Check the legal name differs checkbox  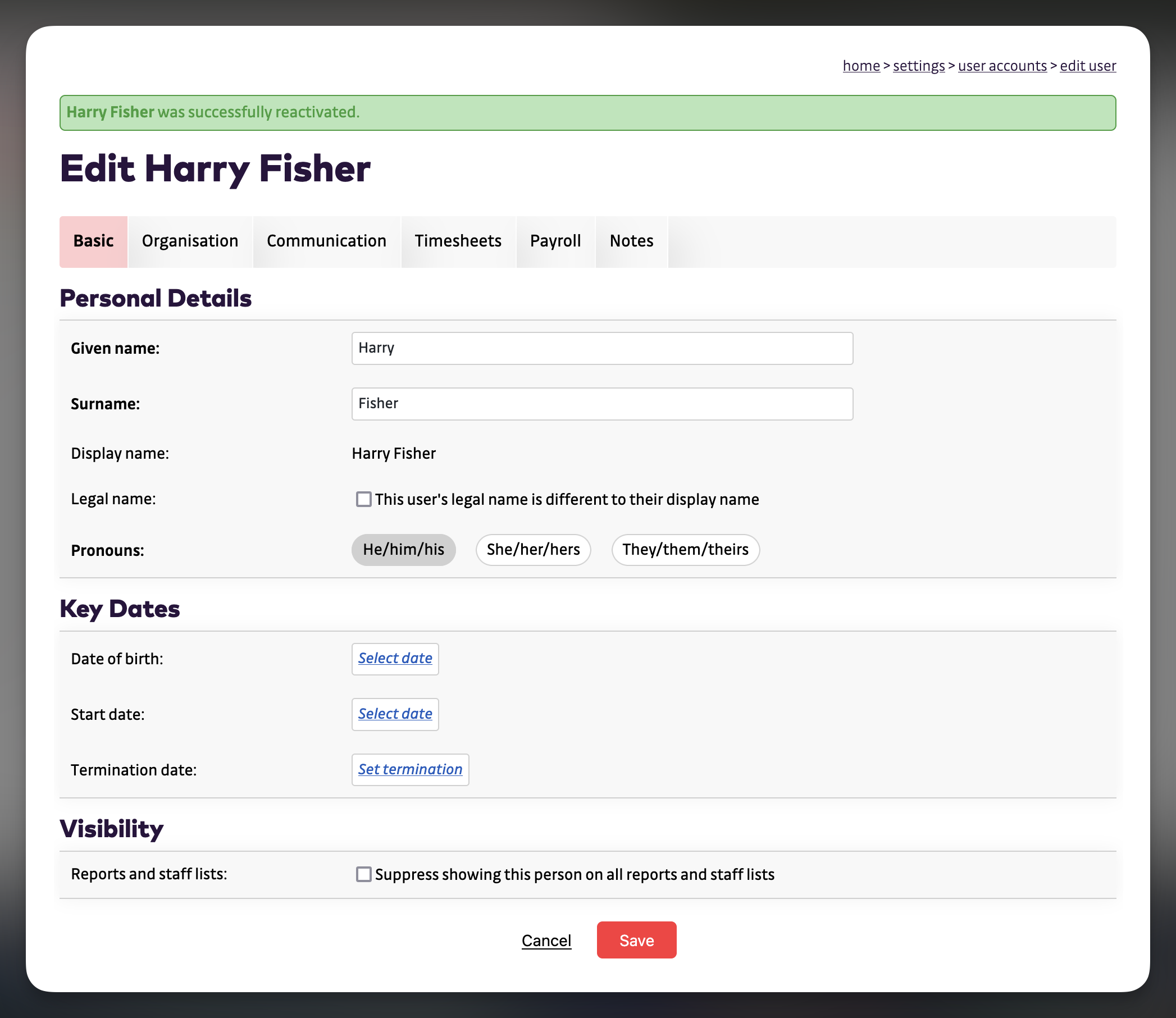coord(363,499)
